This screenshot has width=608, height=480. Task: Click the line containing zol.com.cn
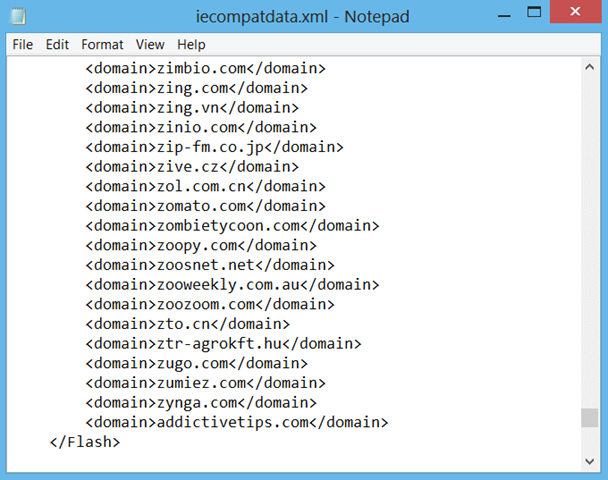point(206,186)
